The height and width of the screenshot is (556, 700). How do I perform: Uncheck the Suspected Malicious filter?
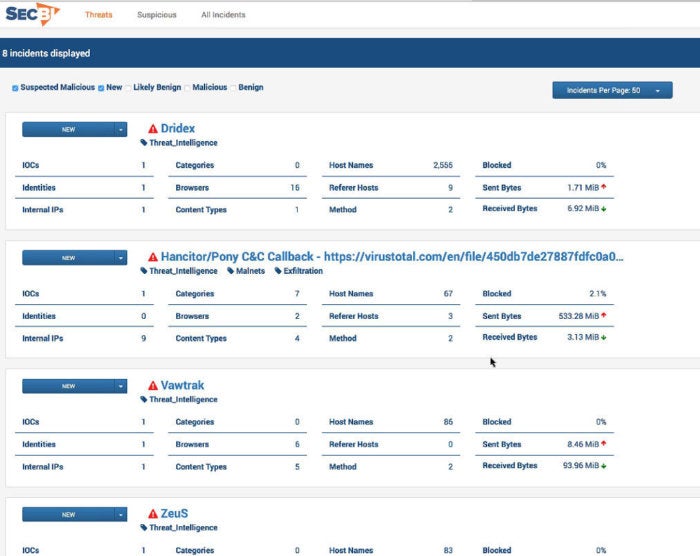point(15,88)
